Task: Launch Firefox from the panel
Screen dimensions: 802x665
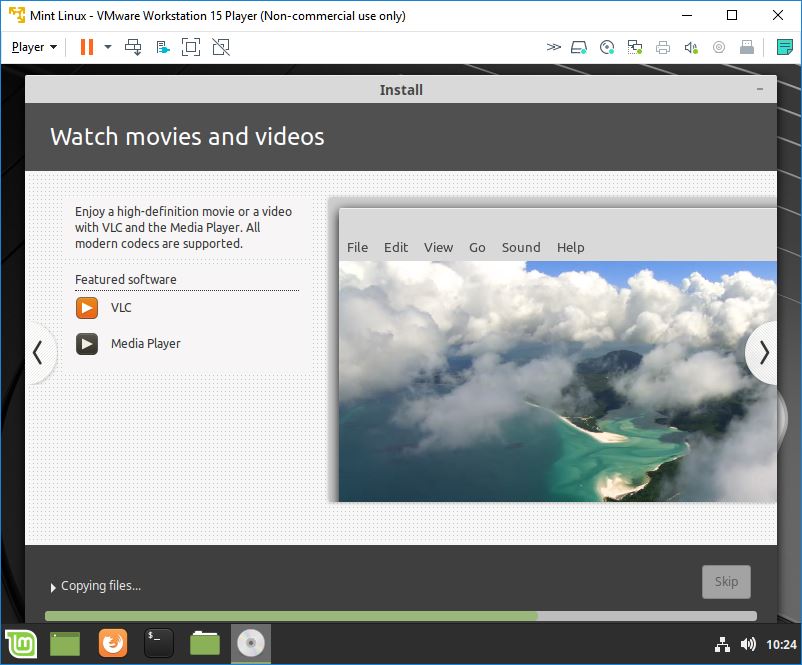Action: point(113,643)
